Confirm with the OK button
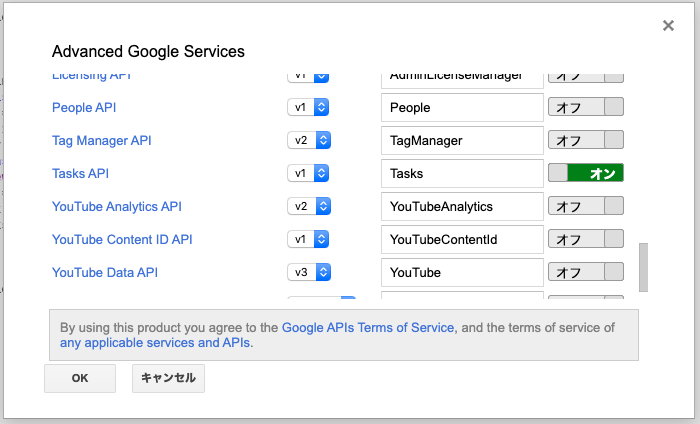Viewport: 700px width, 424px height. (80, 378)
